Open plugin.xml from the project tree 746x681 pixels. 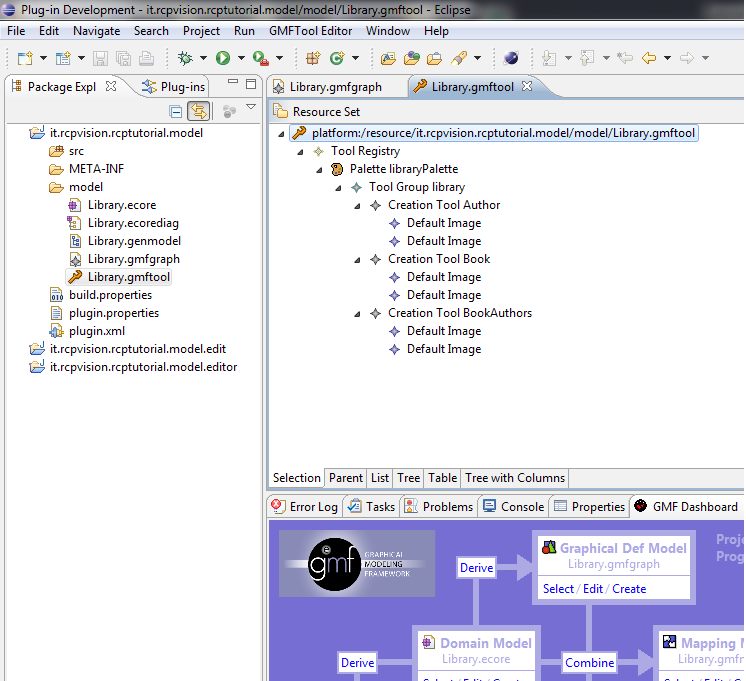pos(96,331)
